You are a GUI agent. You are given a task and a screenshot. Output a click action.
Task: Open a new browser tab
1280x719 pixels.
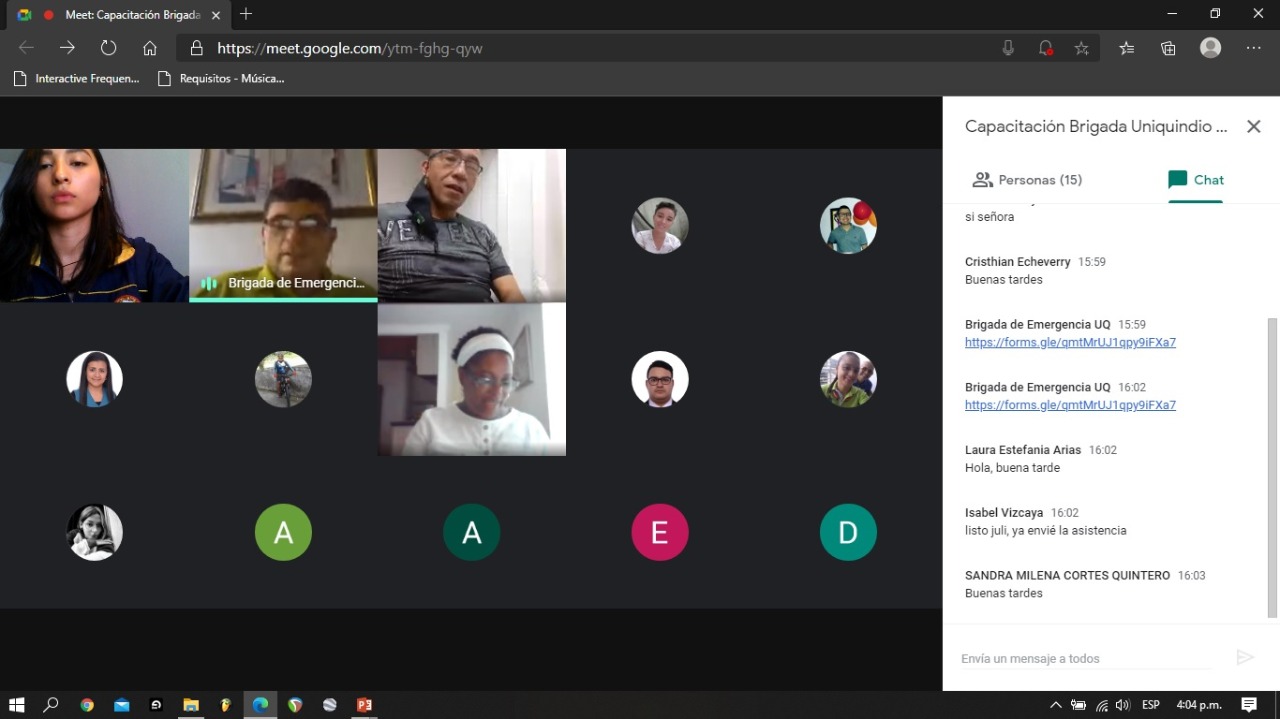pos(246,14)
